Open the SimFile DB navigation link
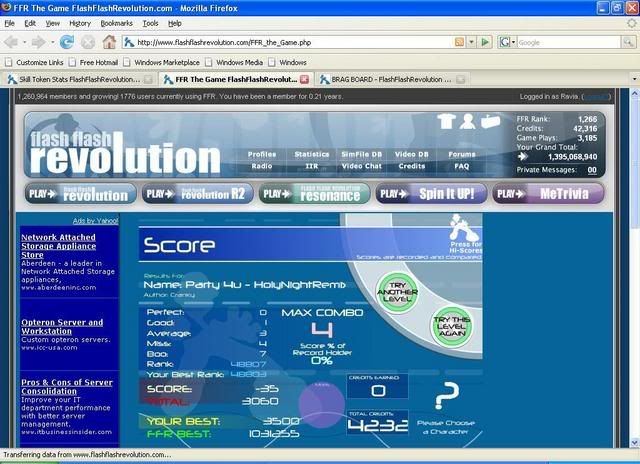The height and width of the screenshot is (464, 640). tap(362, 154)
